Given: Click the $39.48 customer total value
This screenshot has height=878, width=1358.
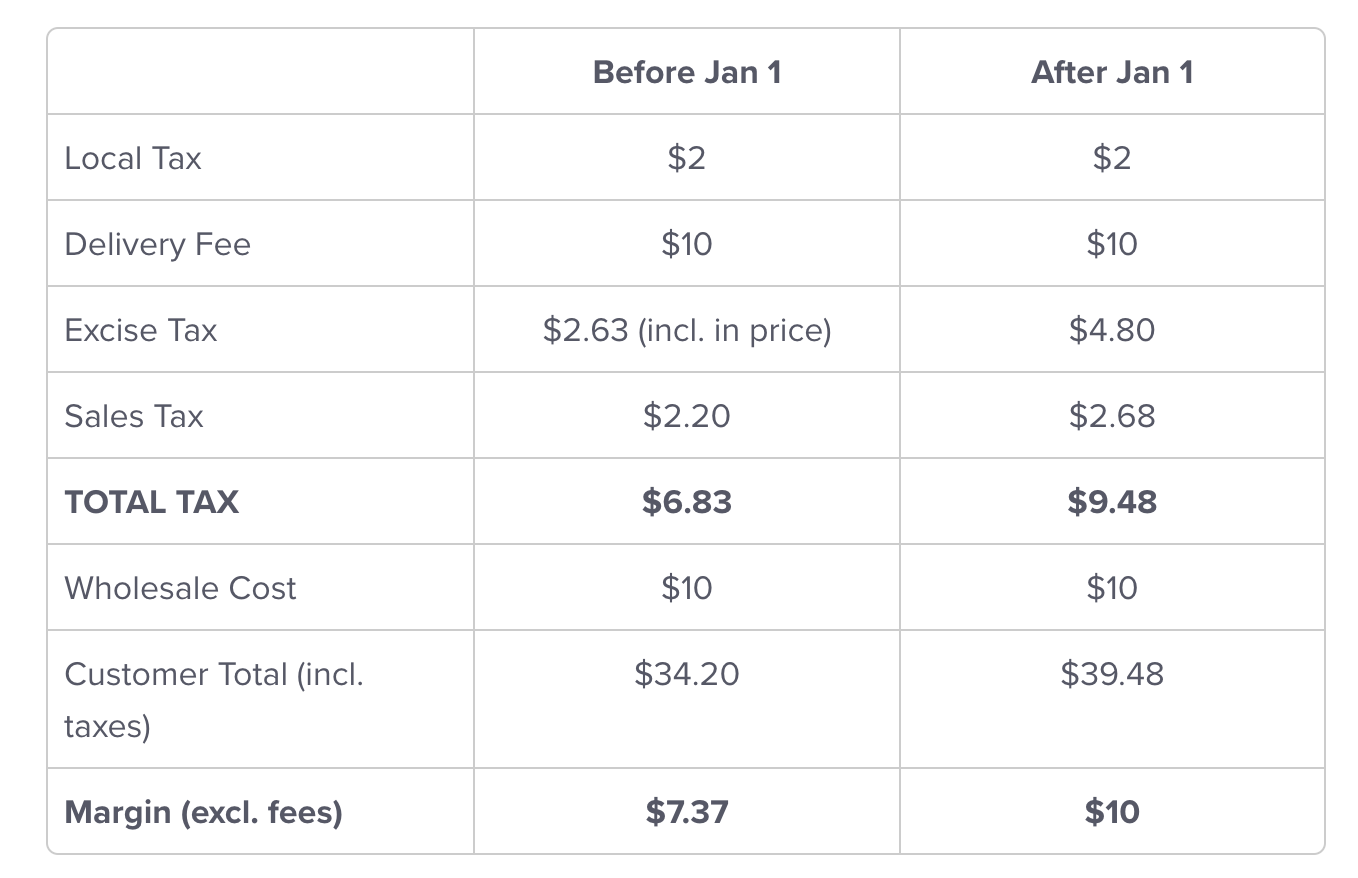Looking at the screenshot, I should pos(1111,674).
